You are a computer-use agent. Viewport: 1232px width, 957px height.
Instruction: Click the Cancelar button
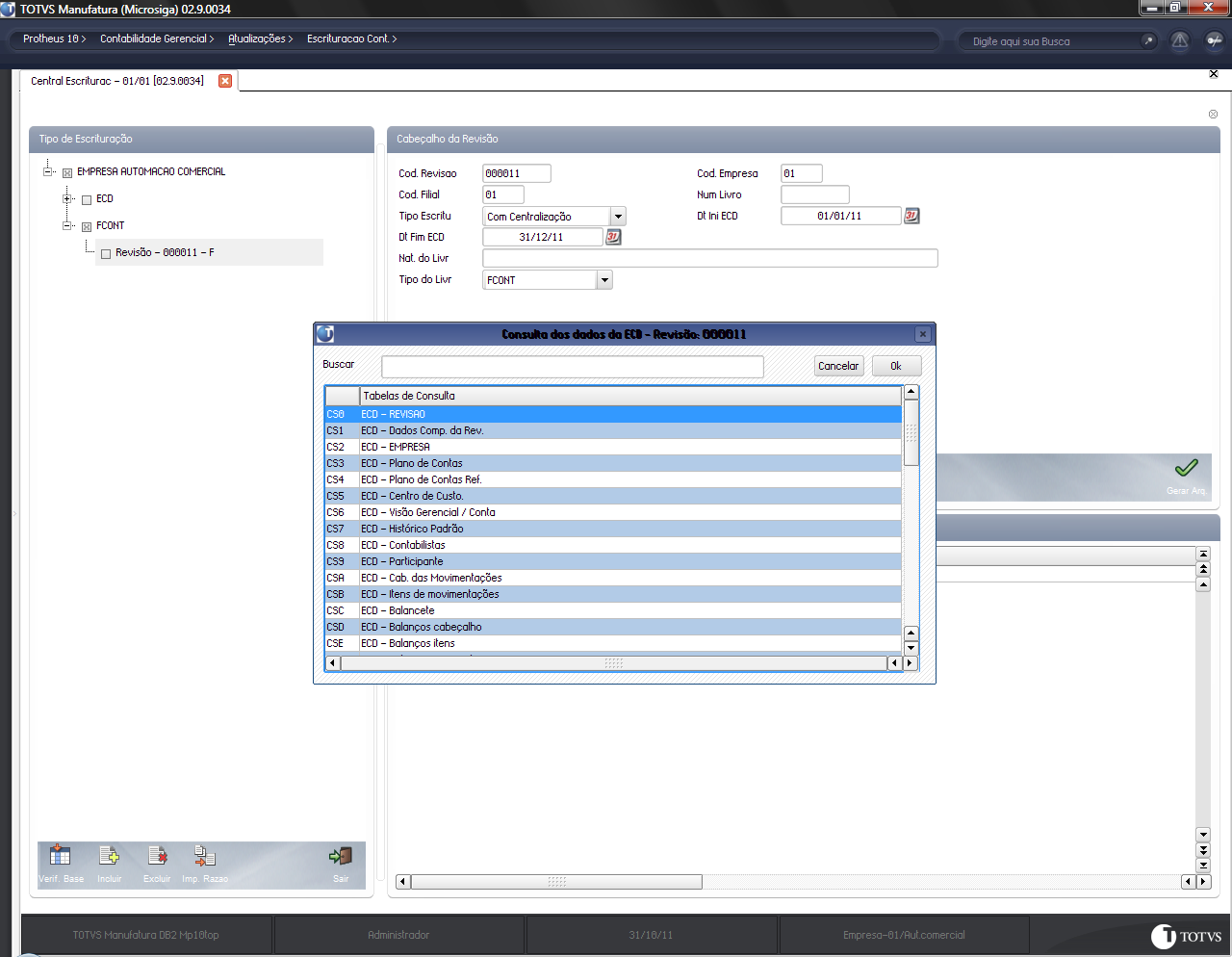point(838,366)
